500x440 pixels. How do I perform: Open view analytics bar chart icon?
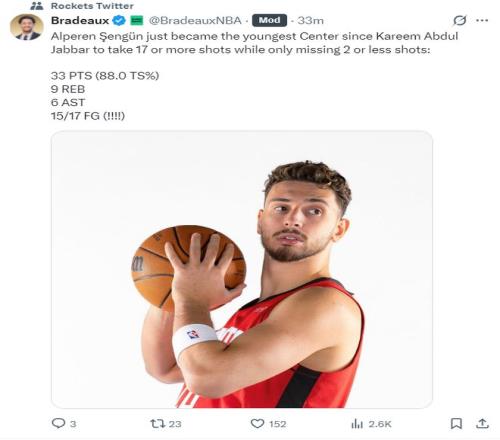(x=357, y=424)
